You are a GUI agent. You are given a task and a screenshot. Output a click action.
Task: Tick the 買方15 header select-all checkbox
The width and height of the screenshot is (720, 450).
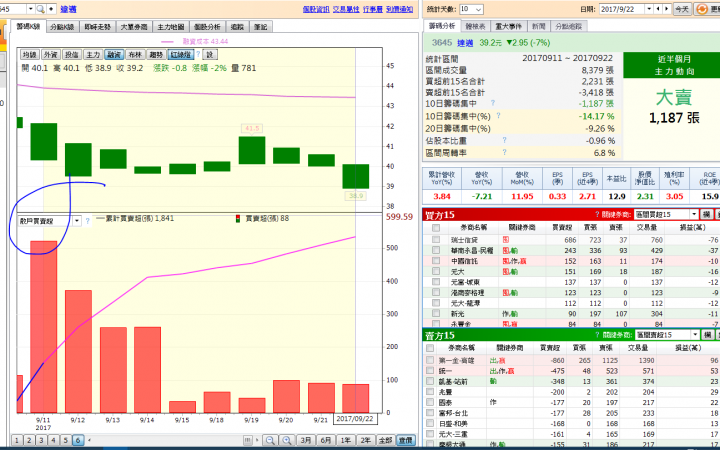click(436, 227)
